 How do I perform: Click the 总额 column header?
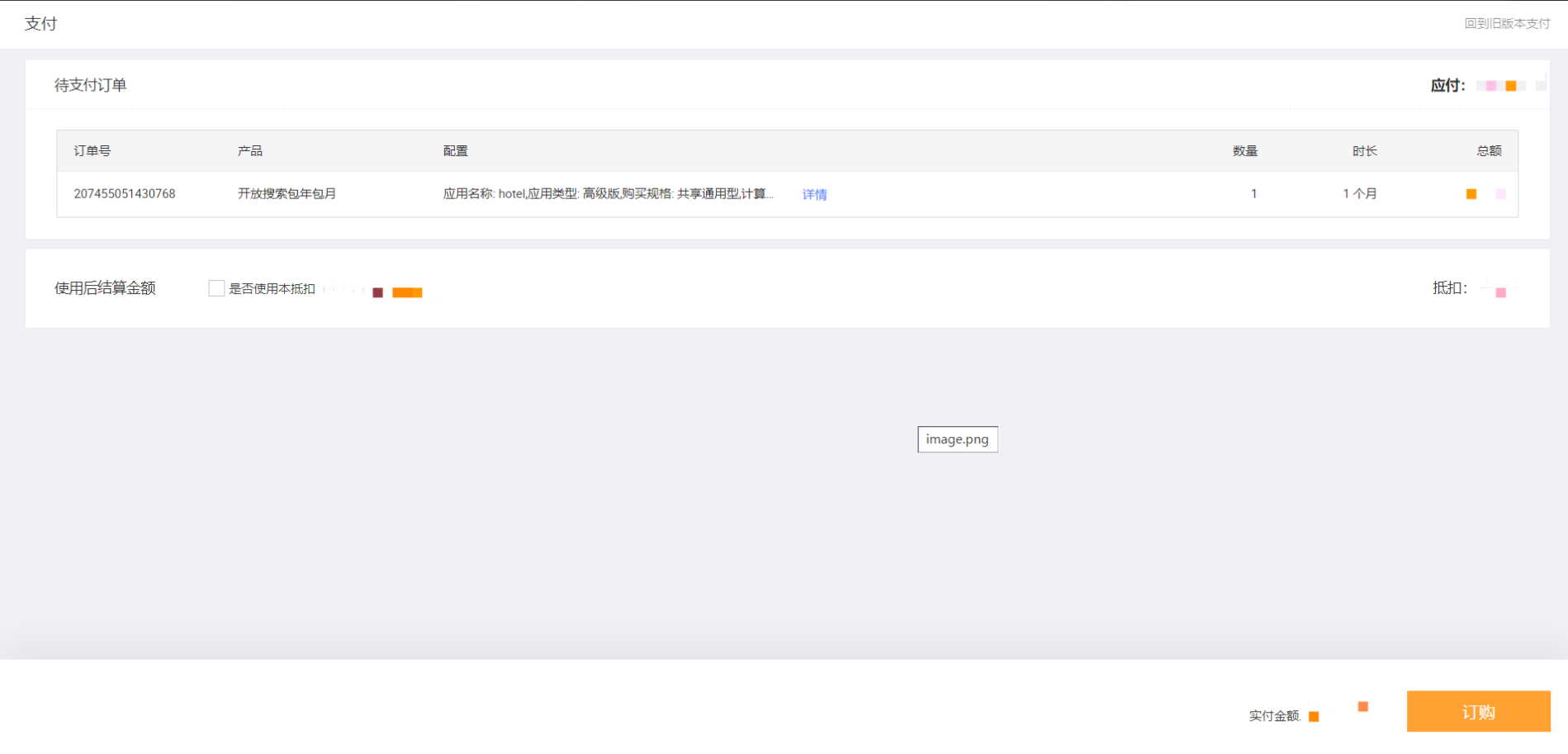coord(1489,150)
